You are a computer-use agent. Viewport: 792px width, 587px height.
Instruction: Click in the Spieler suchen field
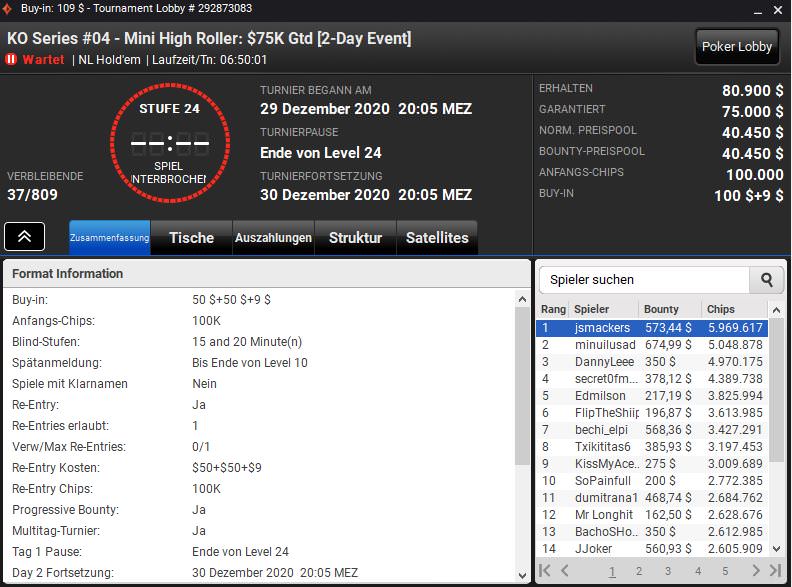(645, 280)
